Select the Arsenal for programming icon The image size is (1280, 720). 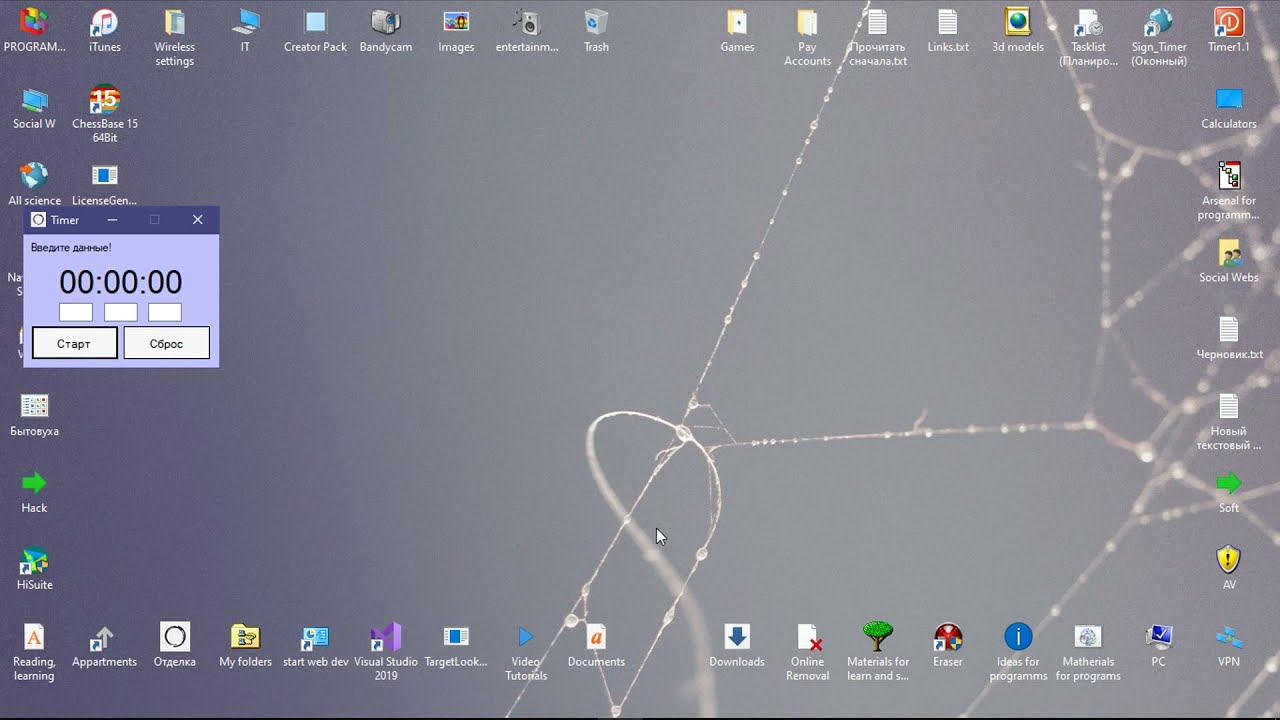(1228, 176)
